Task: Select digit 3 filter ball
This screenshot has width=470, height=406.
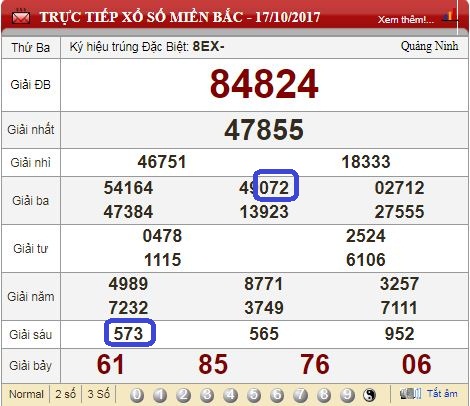Action: click(207, 395)
